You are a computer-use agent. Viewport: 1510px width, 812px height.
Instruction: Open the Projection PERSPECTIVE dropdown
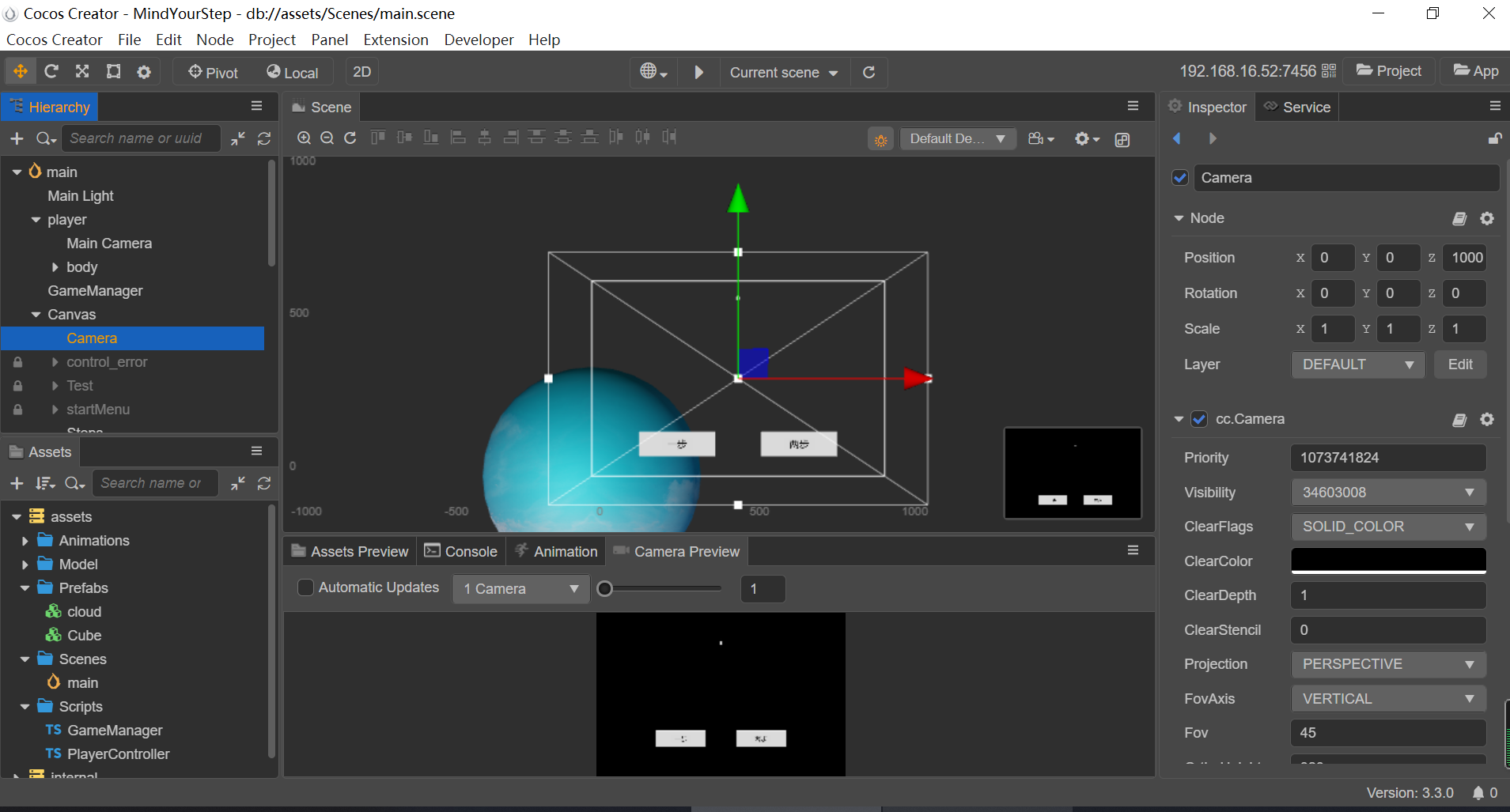pos(1388,664)
